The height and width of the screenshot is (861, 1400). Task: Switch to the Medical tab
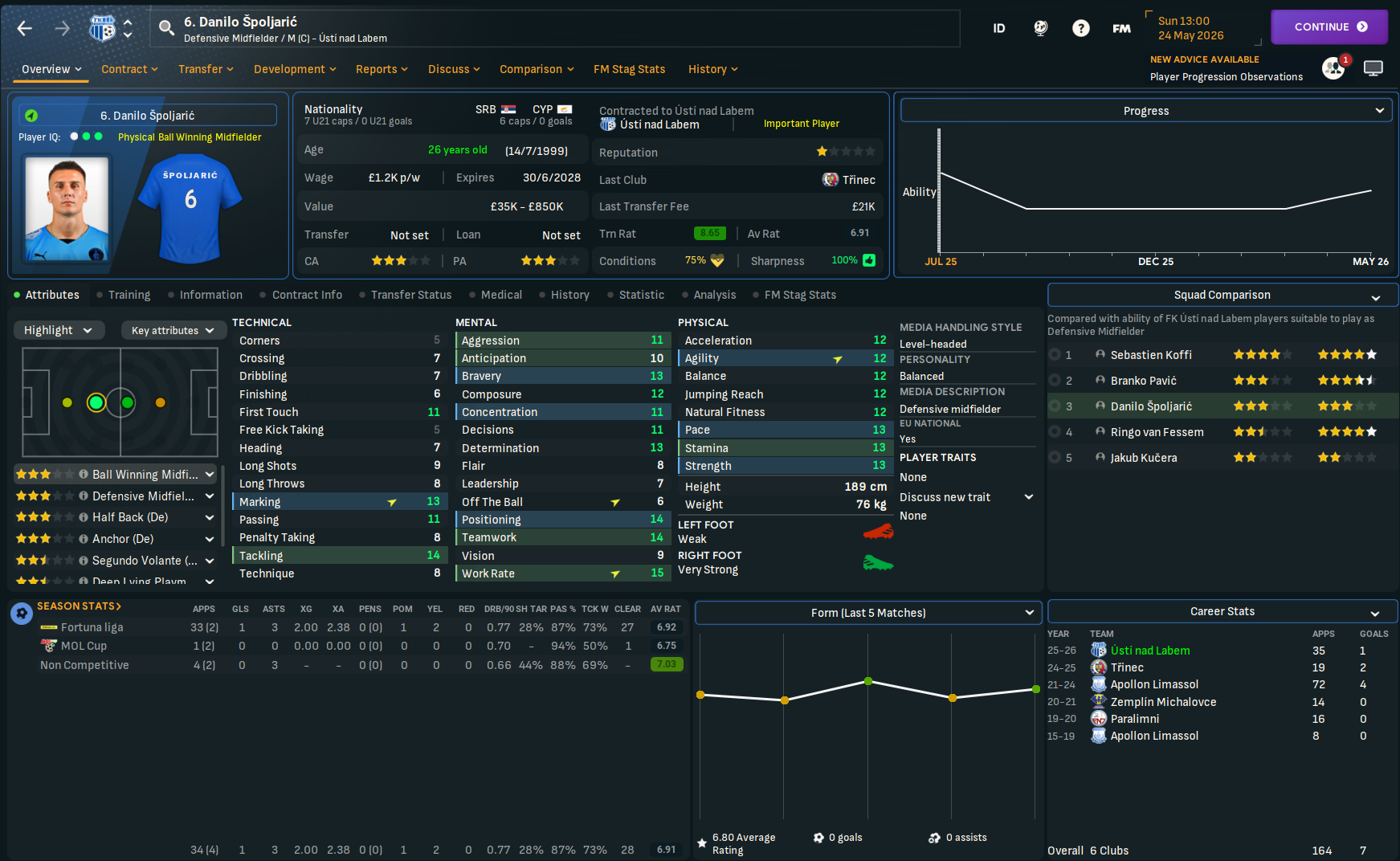[x=501, y=295]
